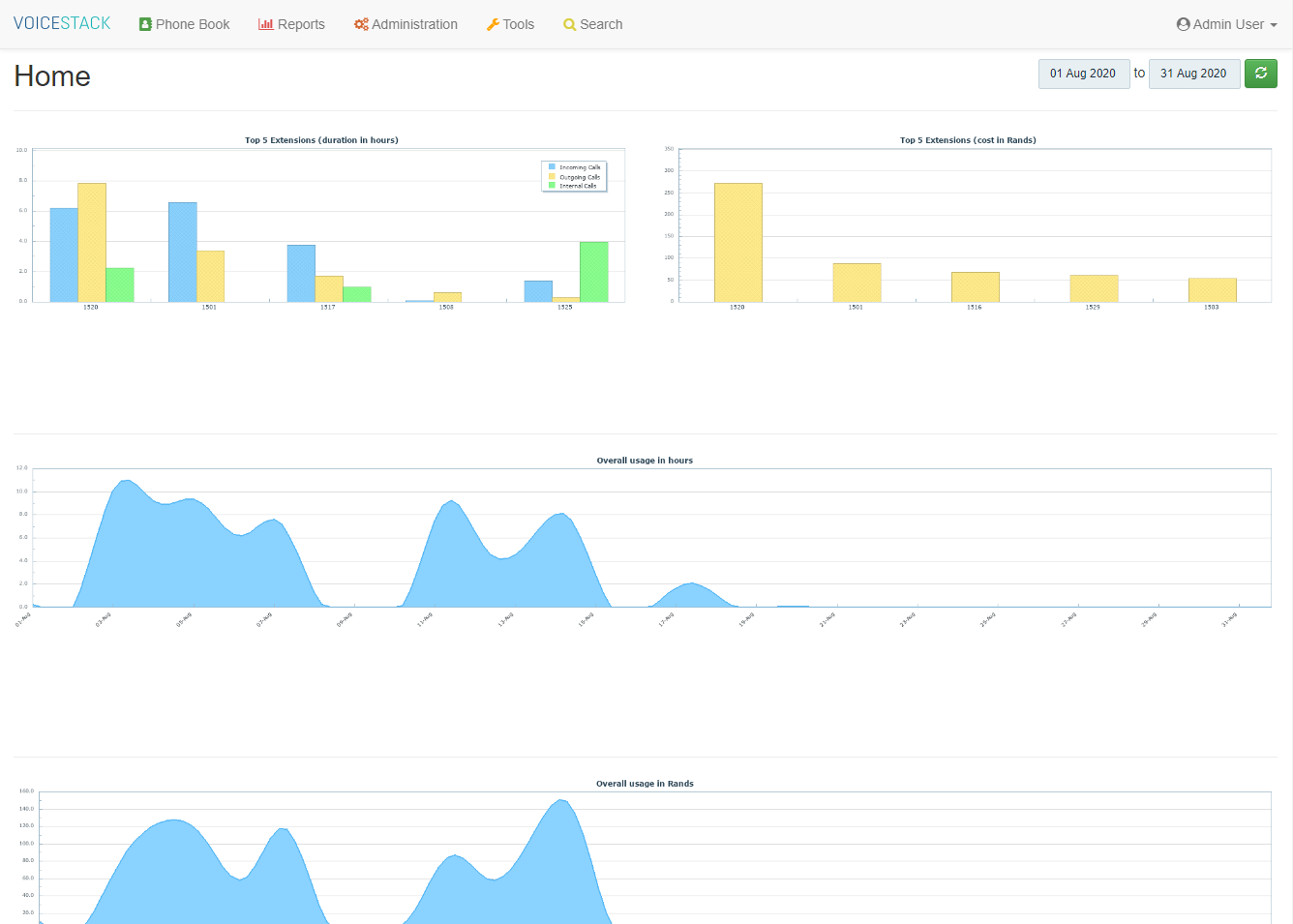Click the Reports bar chart icon
This screenshot has height=924, width=1293.
tap(265, 24)
